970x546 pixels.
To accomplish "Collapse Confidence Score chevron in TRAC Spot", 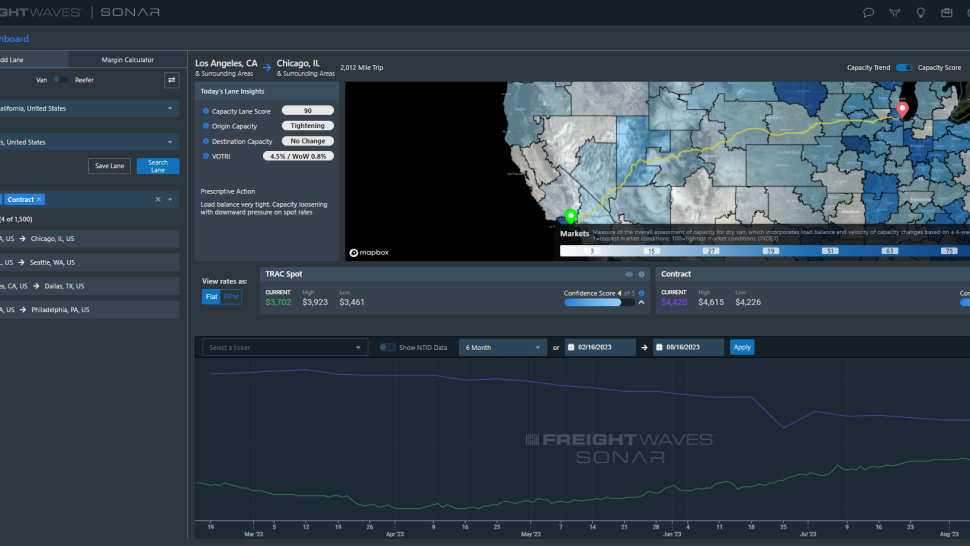I will coord(642,302).
